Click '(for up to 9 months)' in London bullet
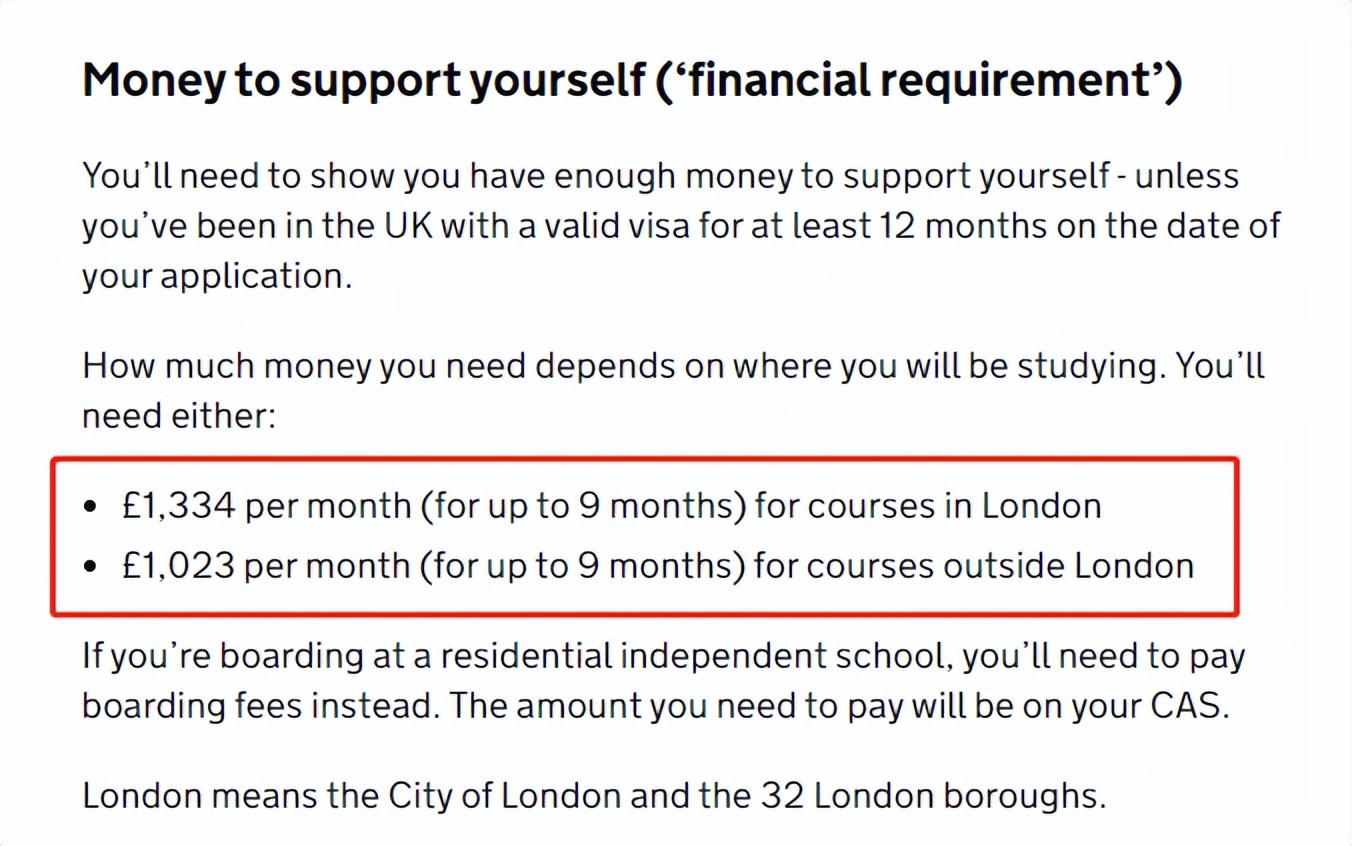The image size is (1352, 846). point(583,506)
